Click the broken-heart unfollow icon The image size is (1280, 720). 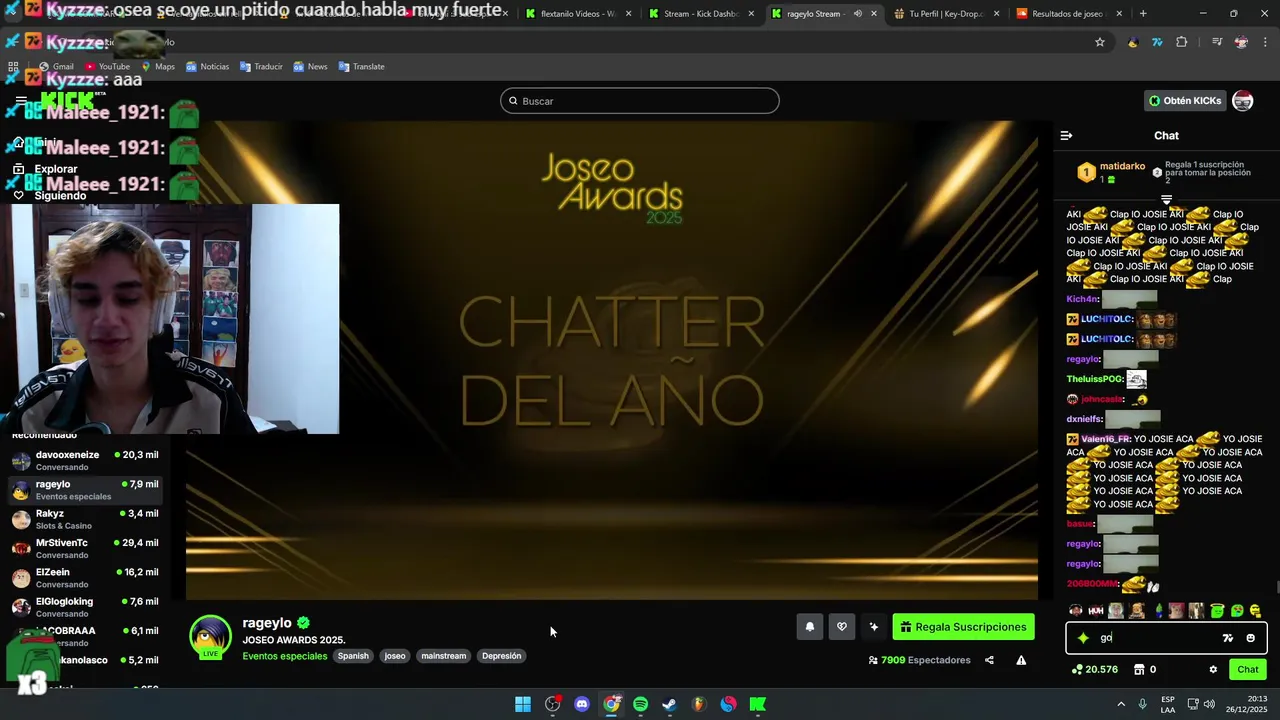842,627
